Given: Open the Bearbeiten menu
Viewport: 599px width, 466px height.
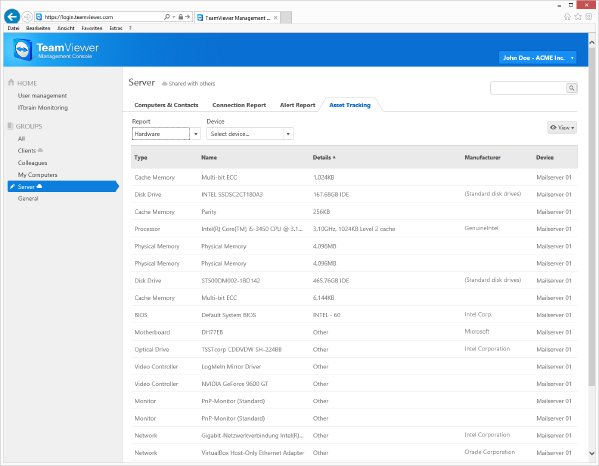Looking at the screenshot, I should [38, 28].
